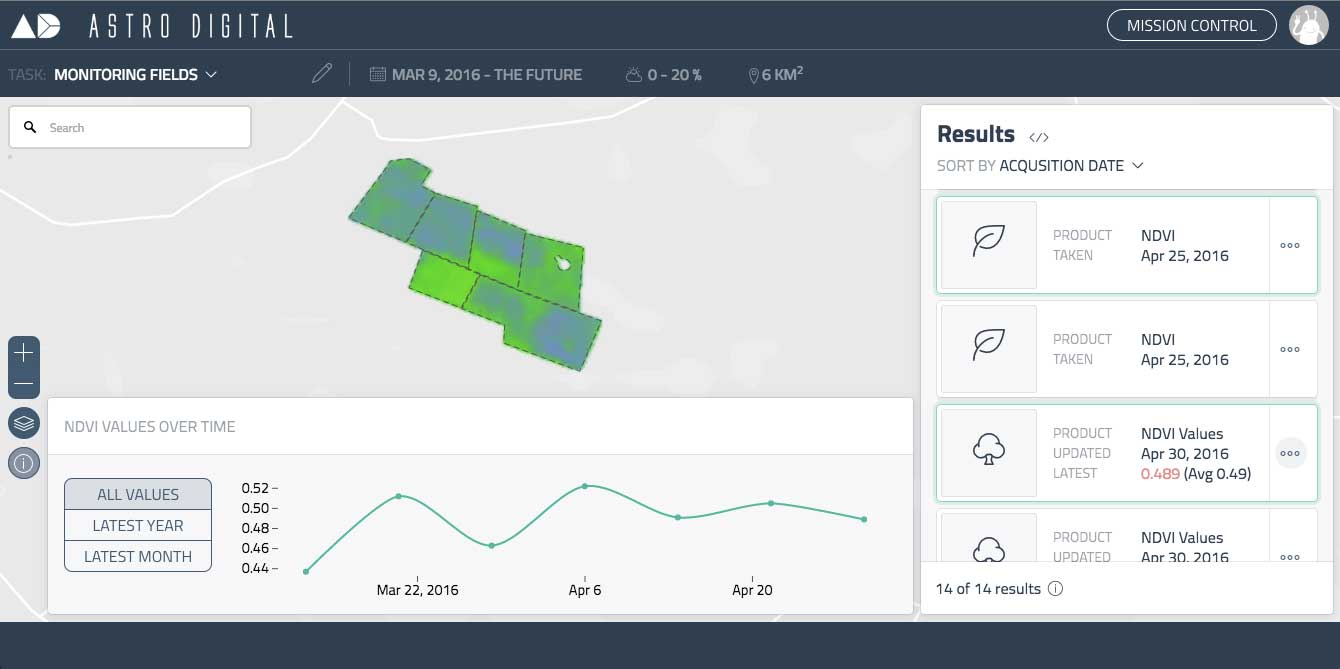Image resolution: width=1340 pixels, height=669 pixels.
Task: Click the embed code icon beside Results
Action: [x=1038, y=137]
